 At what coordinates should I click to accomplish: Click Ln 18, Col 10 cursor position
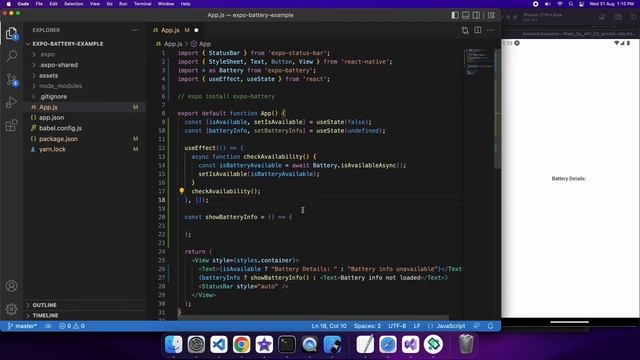click(329, 326)
